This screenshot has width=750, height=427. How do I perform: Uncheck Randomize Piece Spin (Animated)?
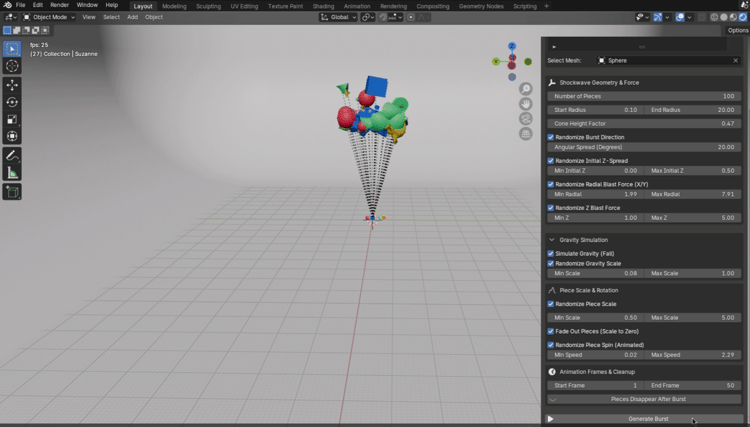[551, 345]
